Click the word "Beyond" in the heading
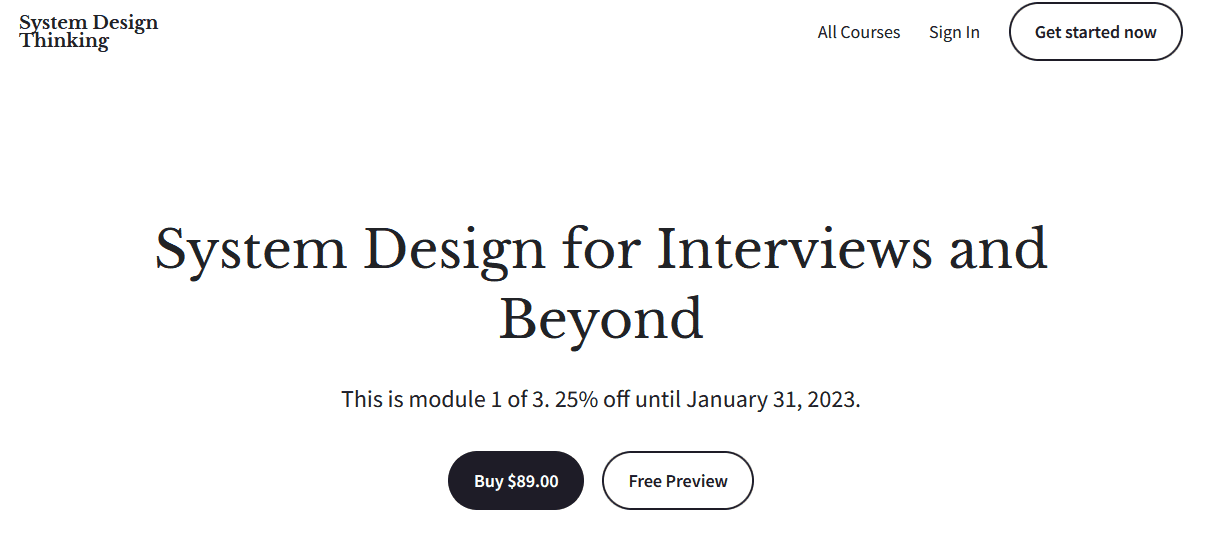This screenshot has width=1211, height=546. click(x=601, y=319)
